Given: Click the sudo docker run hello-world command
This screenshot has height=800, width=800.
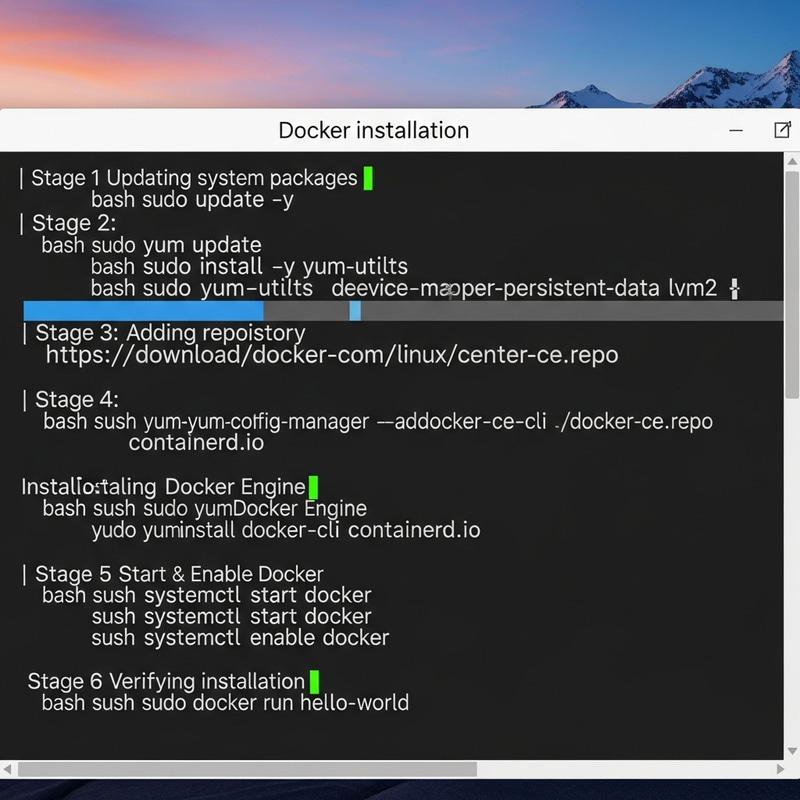Looking at the screenshot, I should tap(225, 703).
